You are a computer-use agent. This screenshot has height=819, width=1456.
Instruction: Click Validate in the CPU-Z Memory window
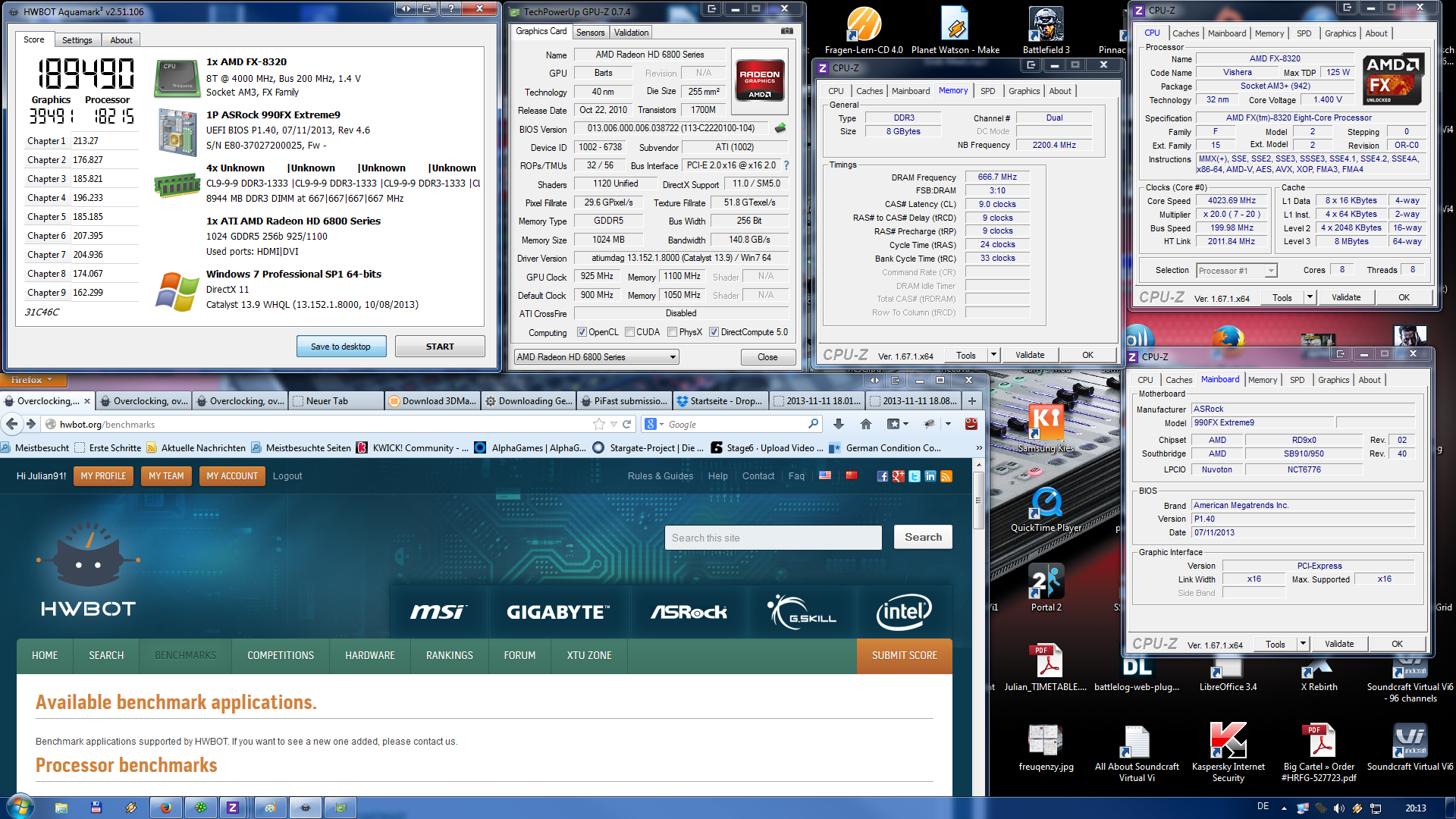click(1030, 355)
